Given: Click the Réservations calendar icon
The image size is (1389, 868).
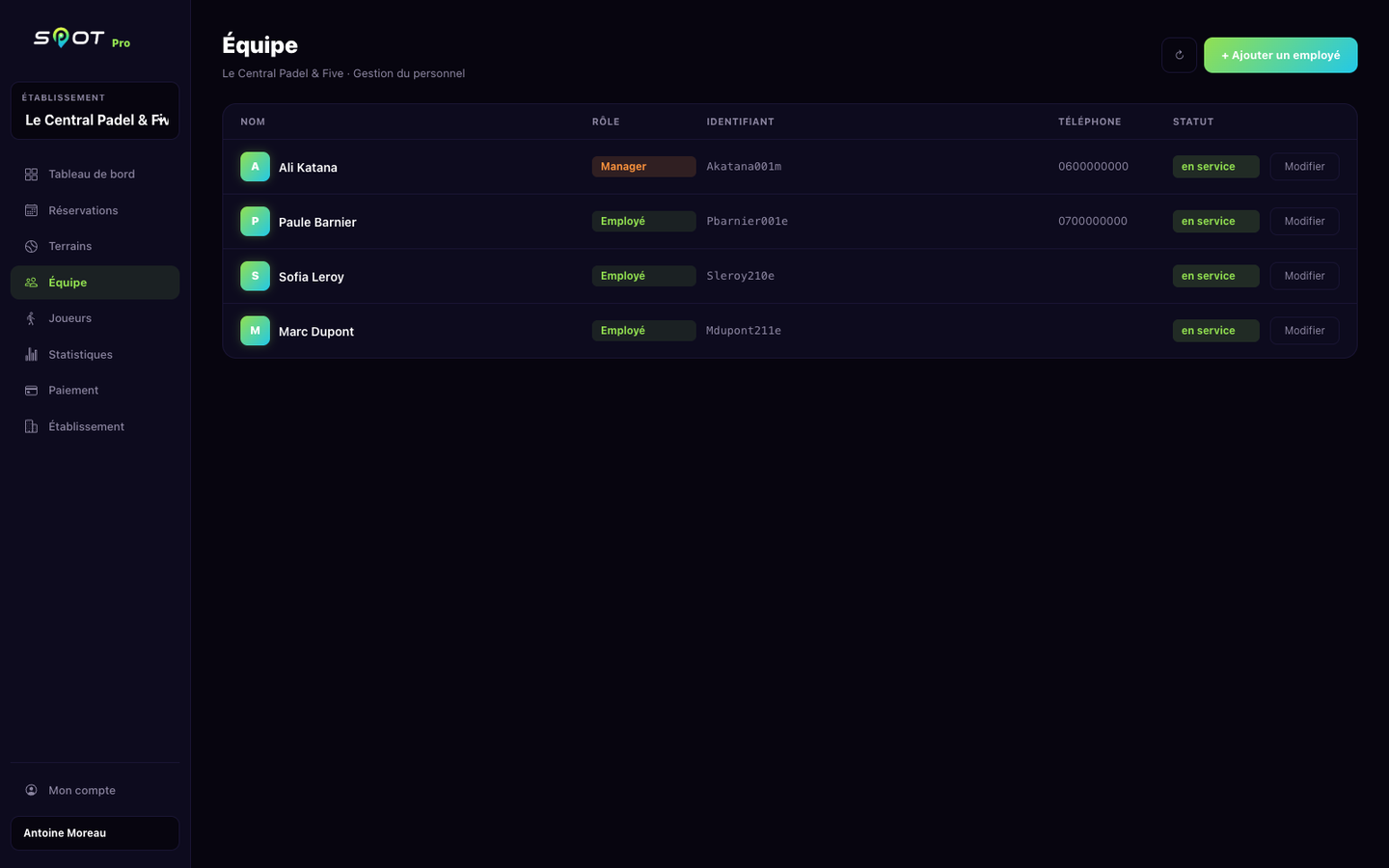Looking at the screenshot, I should [x=31, y=210].
